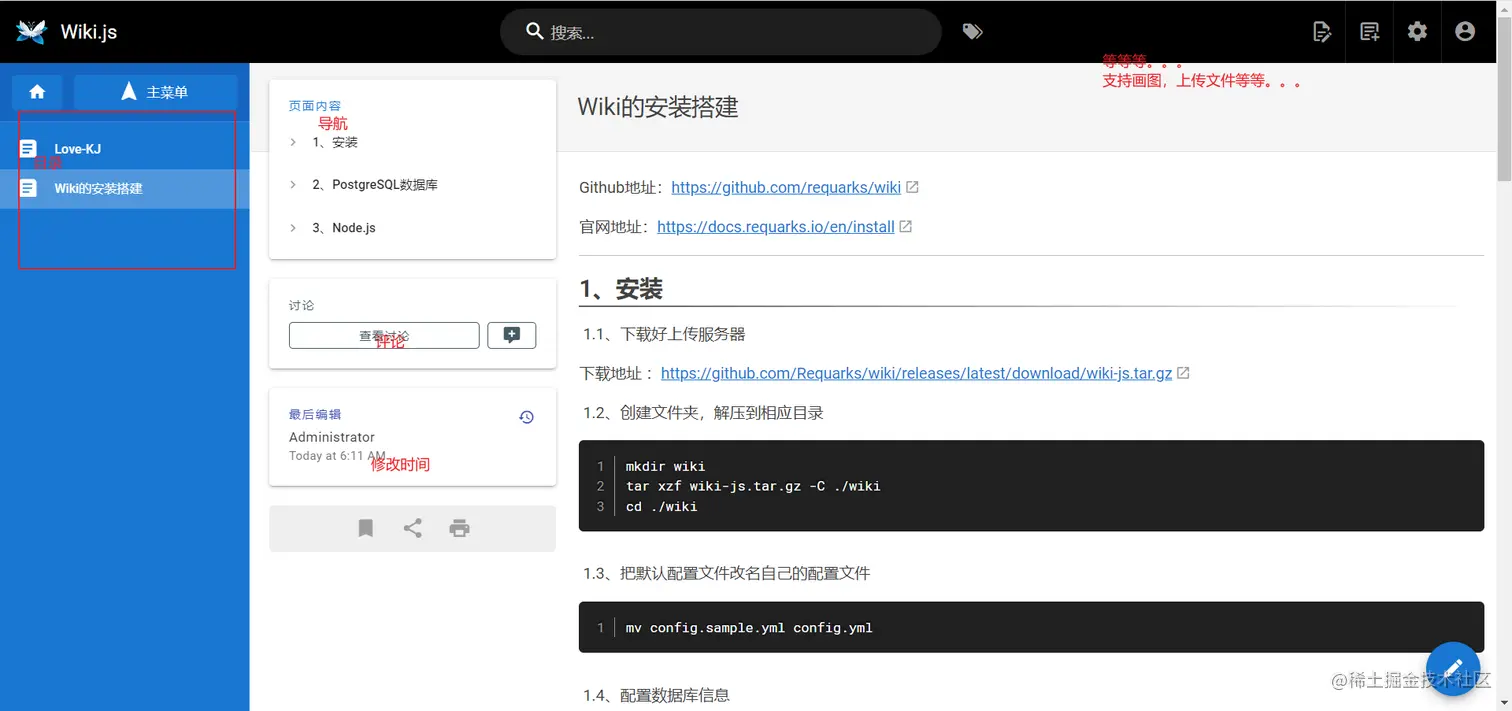Click the code line tar xzf wiki-js.tar.gz
The width and height of the screenshot is (1512, 711).
[753, 486]
